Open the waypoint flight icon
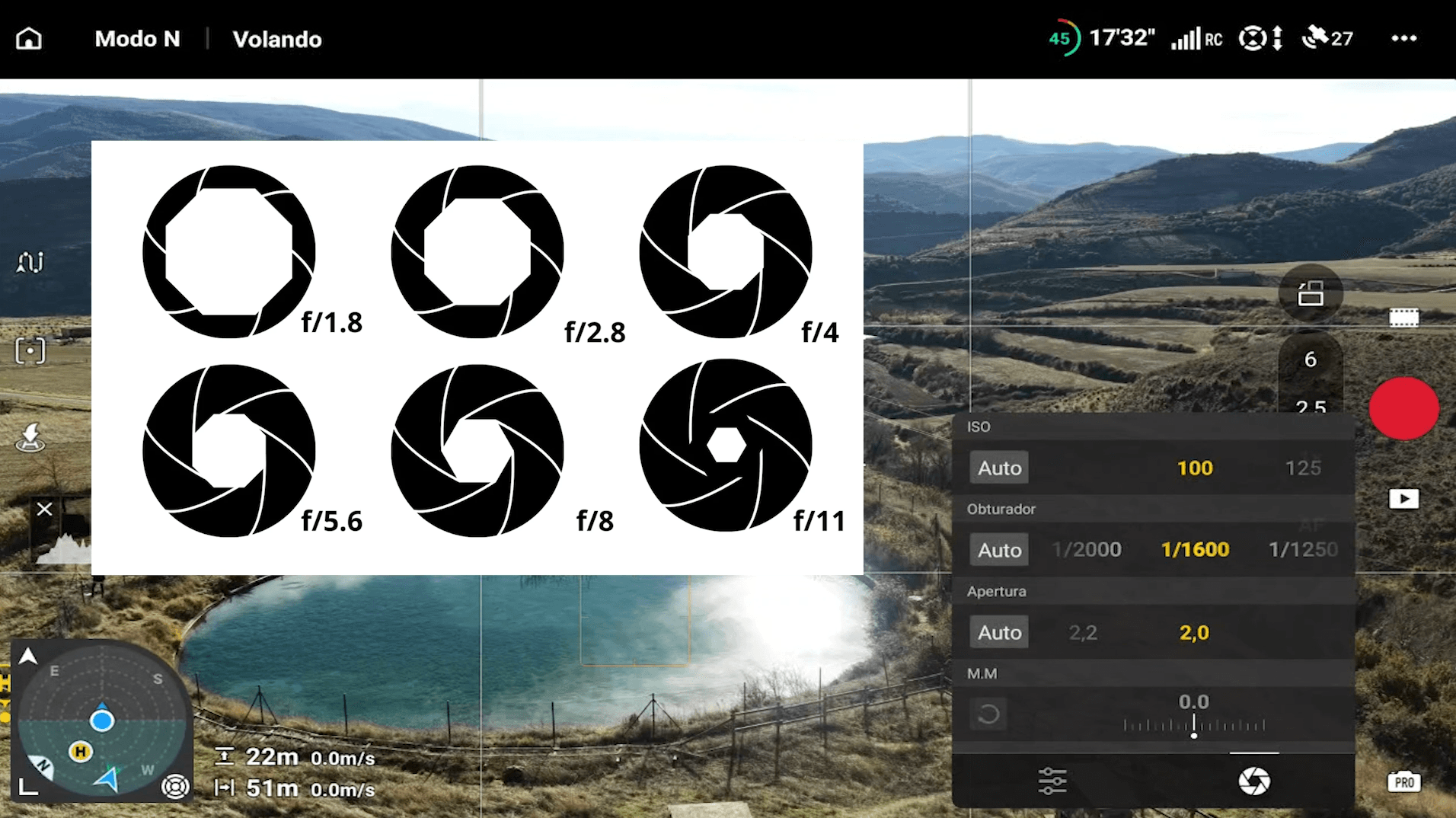The width and height of the screenshot is (1456, 818). 30,262
